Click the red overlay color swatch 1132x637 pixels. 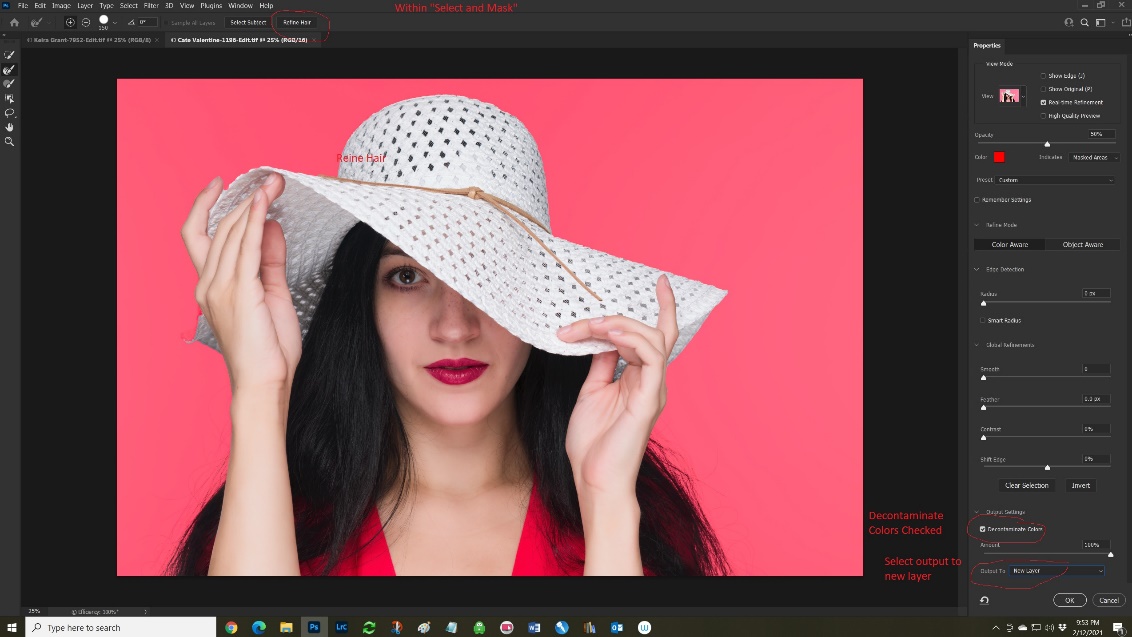[998, 157]
